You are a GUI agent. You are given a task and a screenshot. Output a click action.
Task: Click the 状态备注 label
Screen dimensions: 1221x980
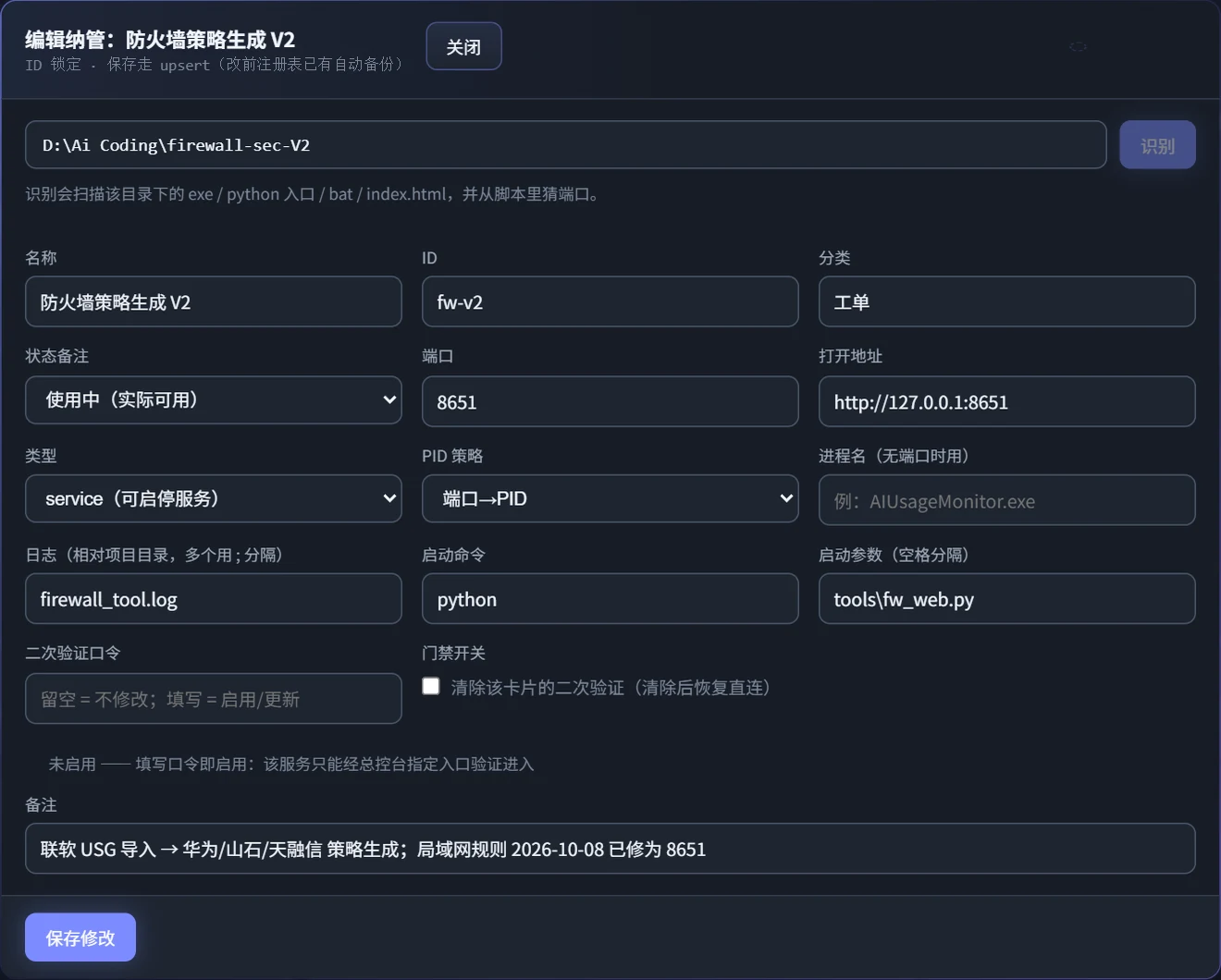tap(57, 356)
